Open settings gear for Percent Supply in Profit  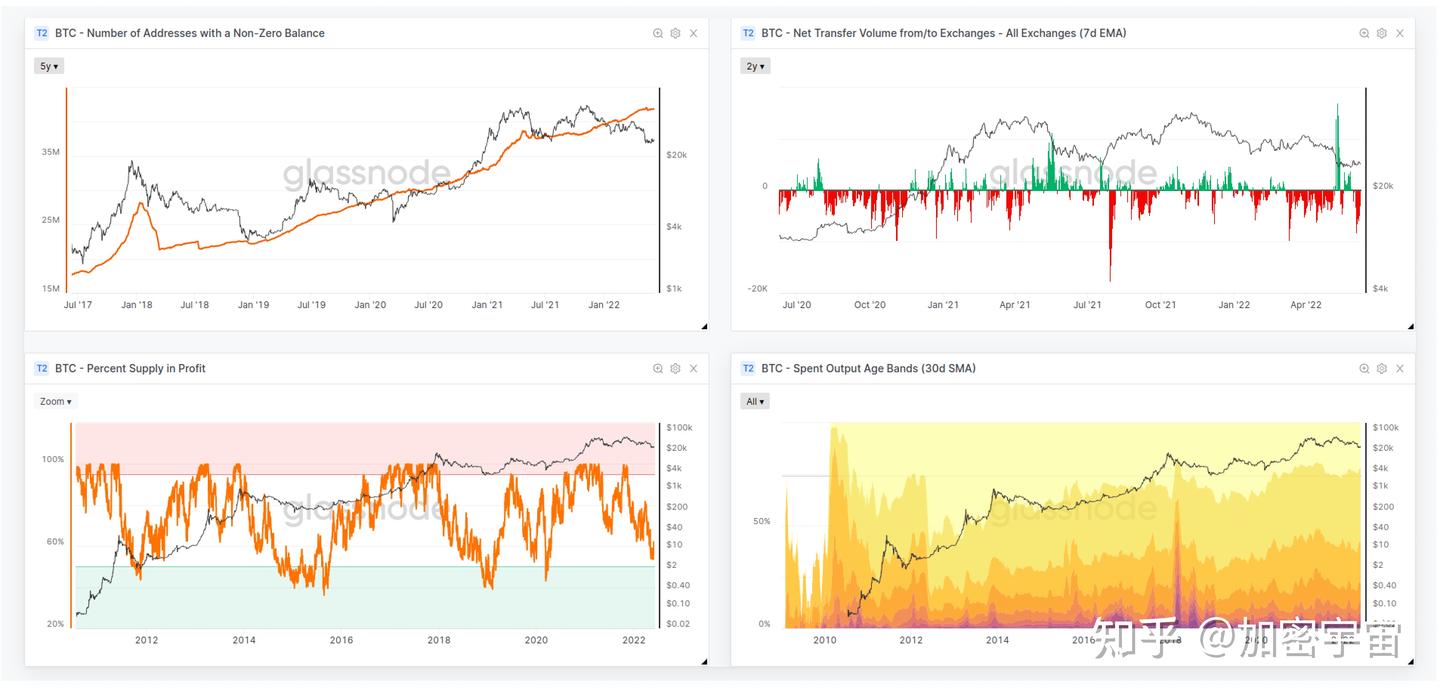coord(676,368)
